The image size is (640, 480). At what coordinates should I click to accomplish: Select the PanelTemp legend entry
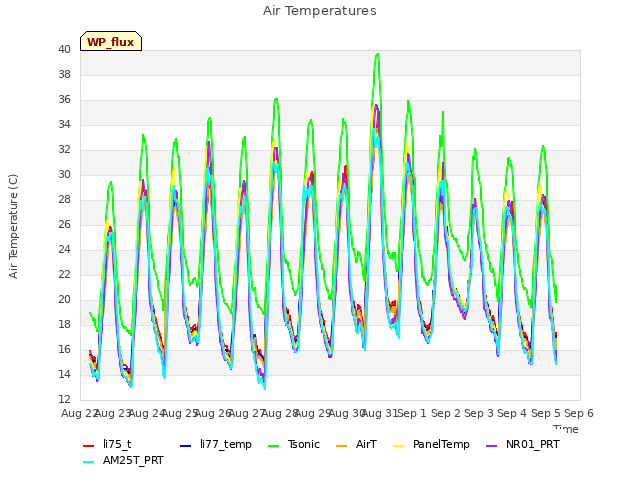(431, 444)
